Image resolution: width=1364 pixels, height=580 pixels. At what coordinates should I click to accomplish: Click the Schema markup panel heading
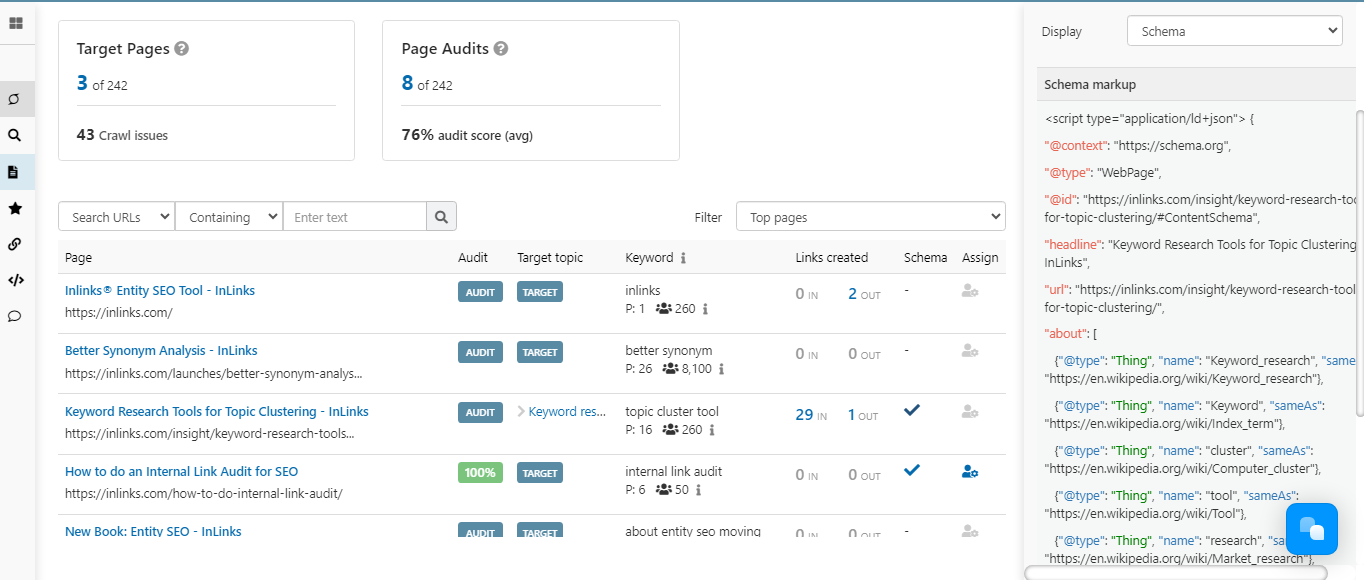pos(1090,84)
